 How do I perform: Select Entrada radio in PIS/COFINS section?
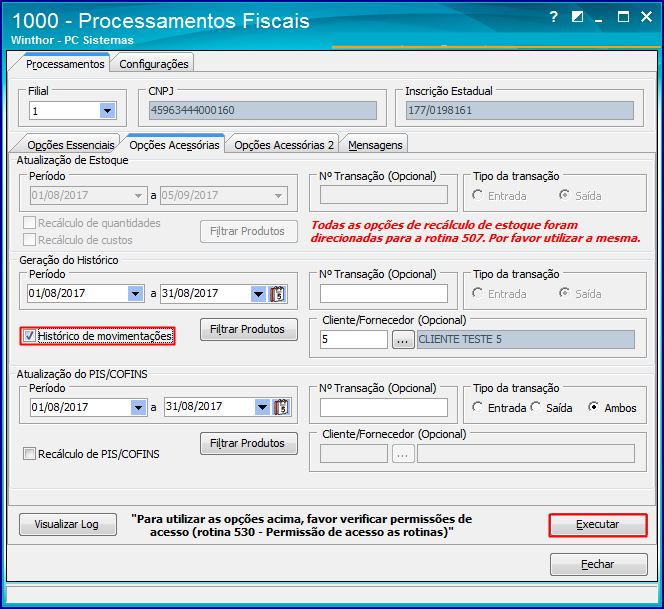coord(478,407)
